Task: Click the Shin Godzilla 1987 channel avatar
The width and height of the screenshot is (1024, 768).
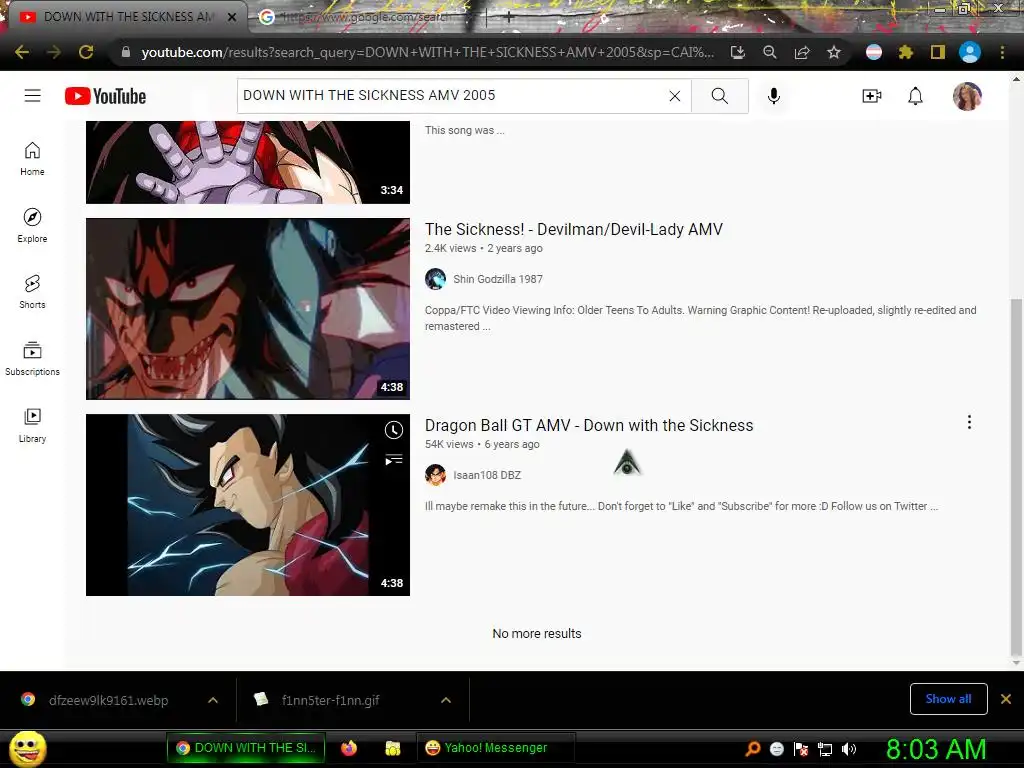Action: [436, 279]
